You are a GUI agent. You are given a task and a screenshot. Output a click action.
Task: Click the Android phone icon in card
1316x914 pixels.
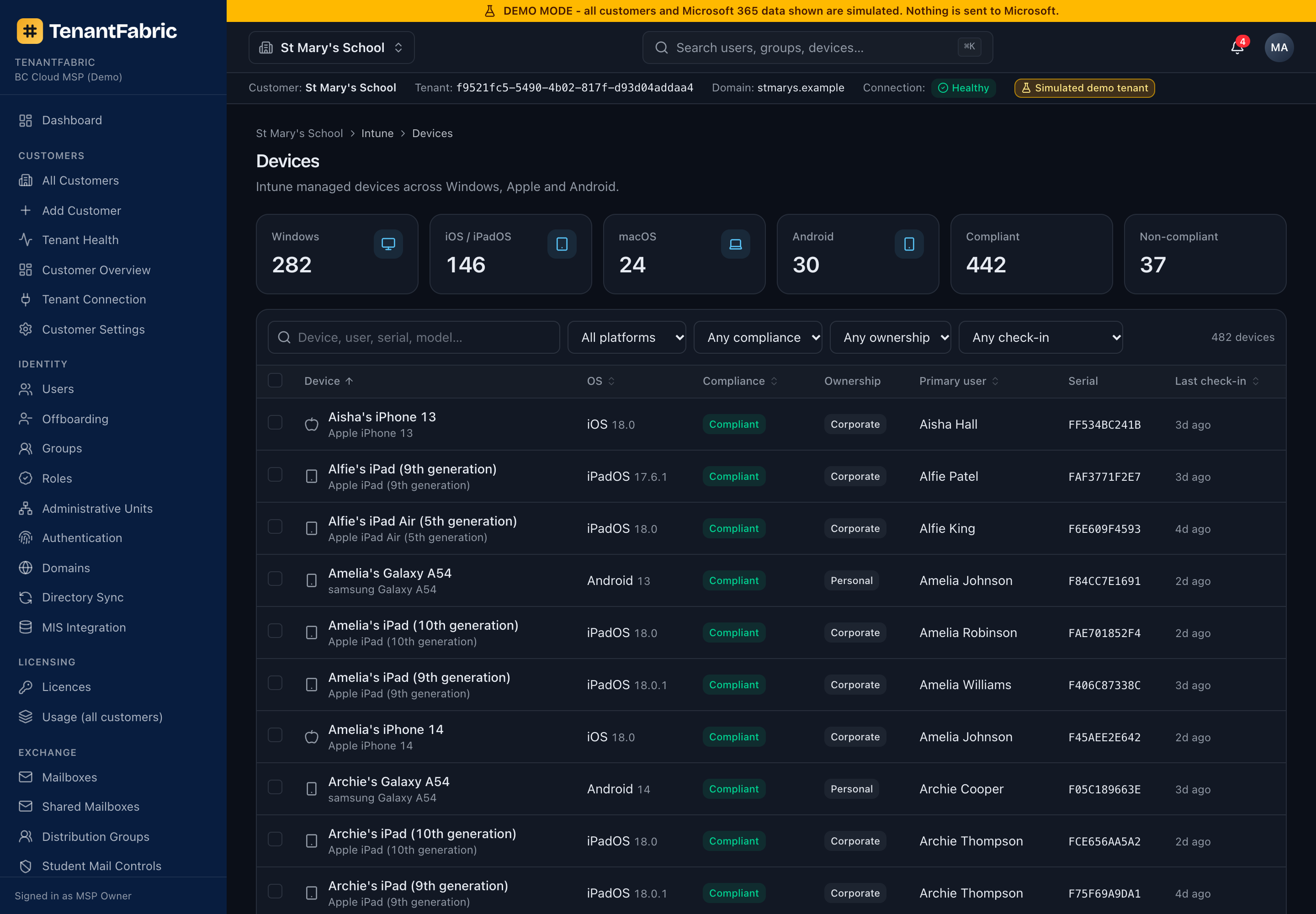909,244
